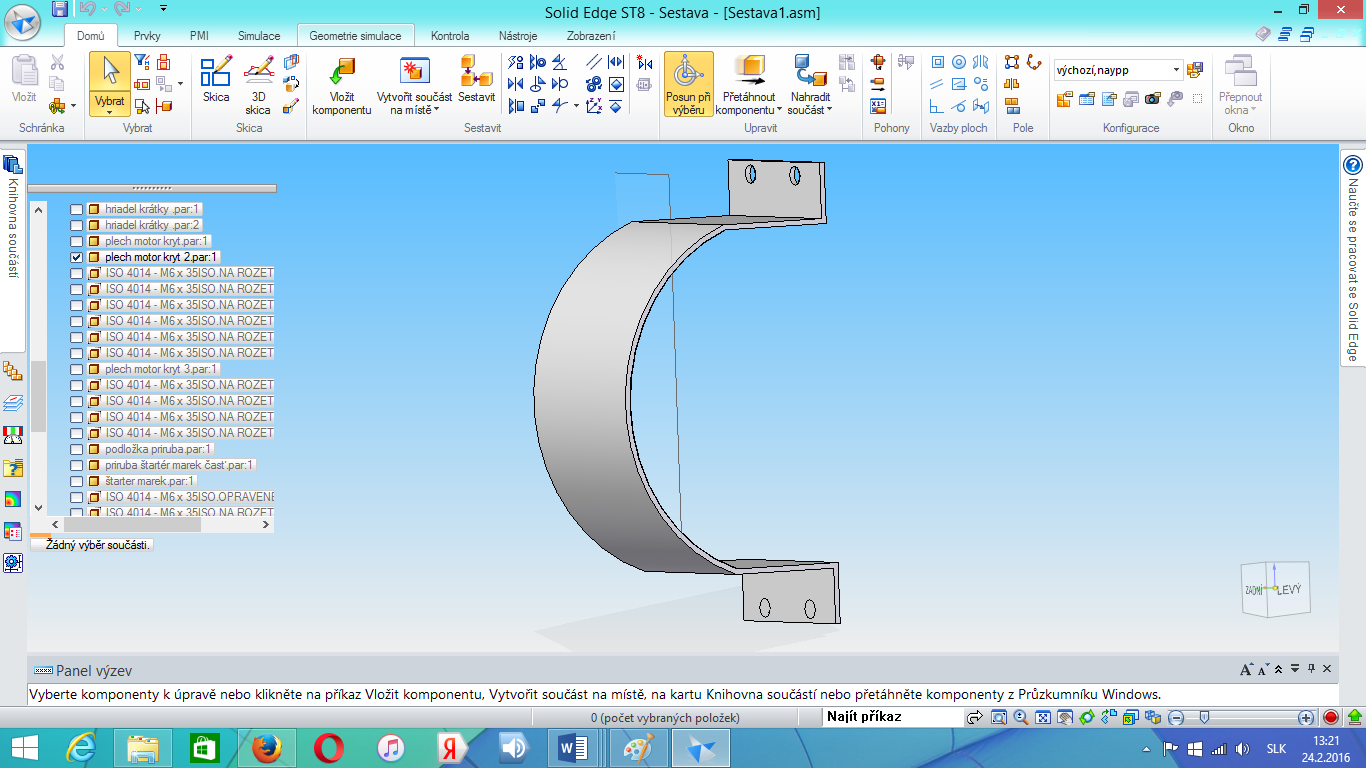This screenshot has height=768, width=1366.
Task: Open the quick access toolbar customize arrow
Action: (163, 9)
